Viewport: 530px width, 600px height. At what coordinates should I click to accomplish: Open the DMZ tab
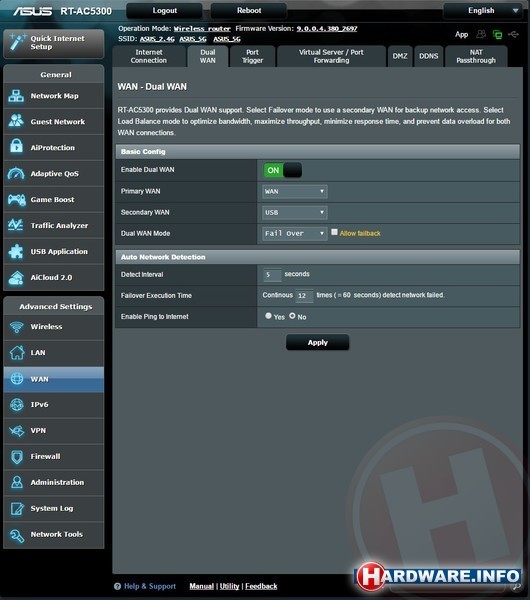[400, 56]
